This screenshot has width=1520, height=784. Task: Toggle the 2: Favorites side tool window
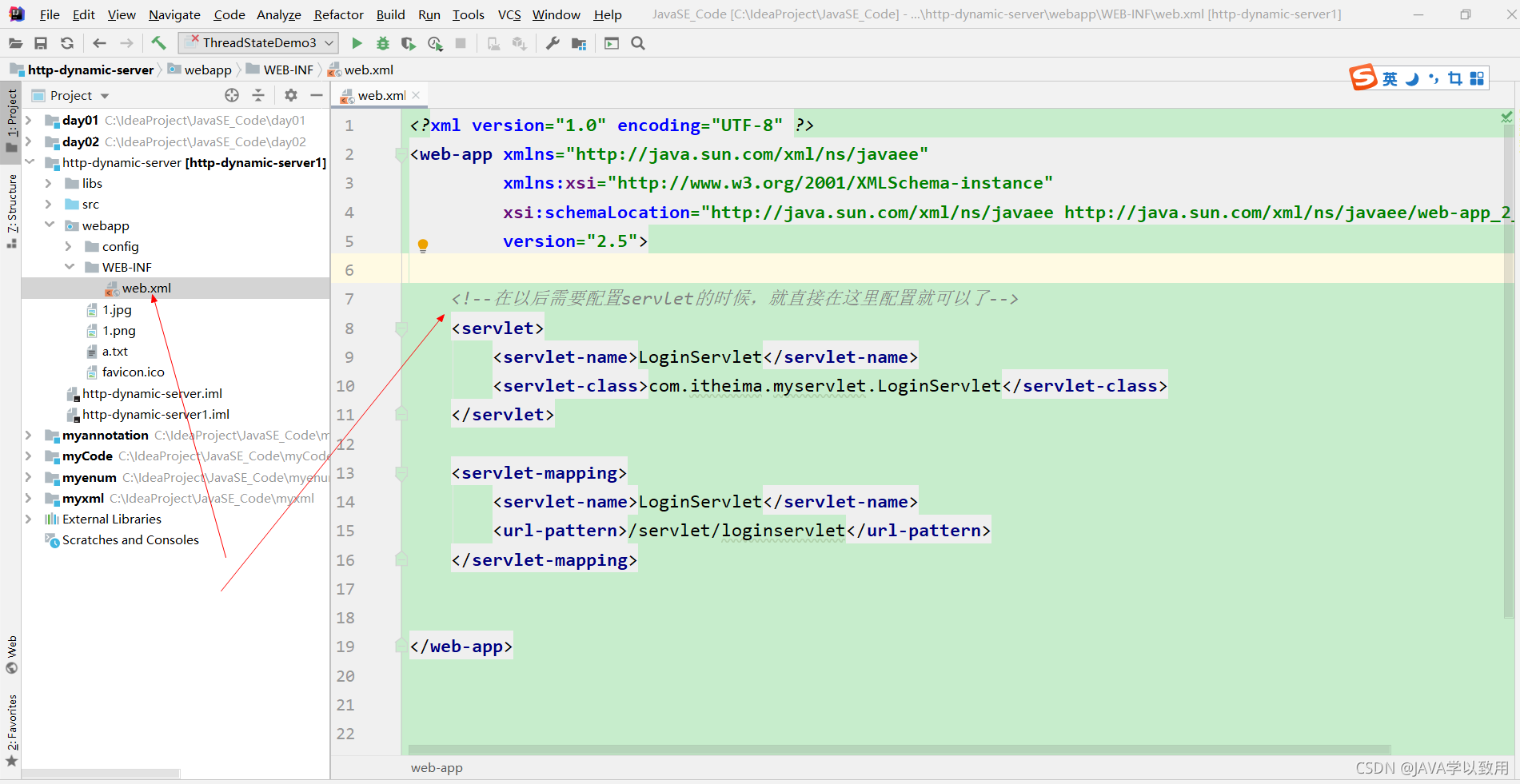[x=11, y=730]
